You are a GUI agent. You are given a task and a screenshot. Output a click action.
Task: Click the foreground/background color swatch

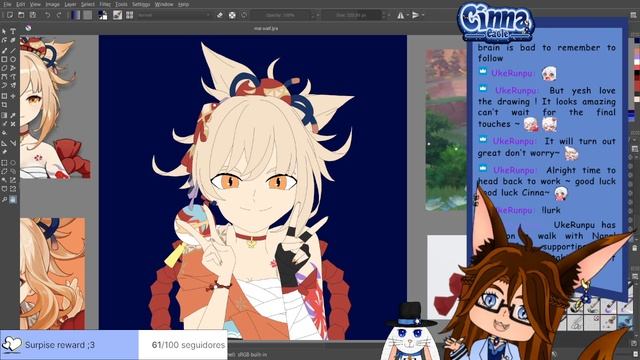coord(103,15)
